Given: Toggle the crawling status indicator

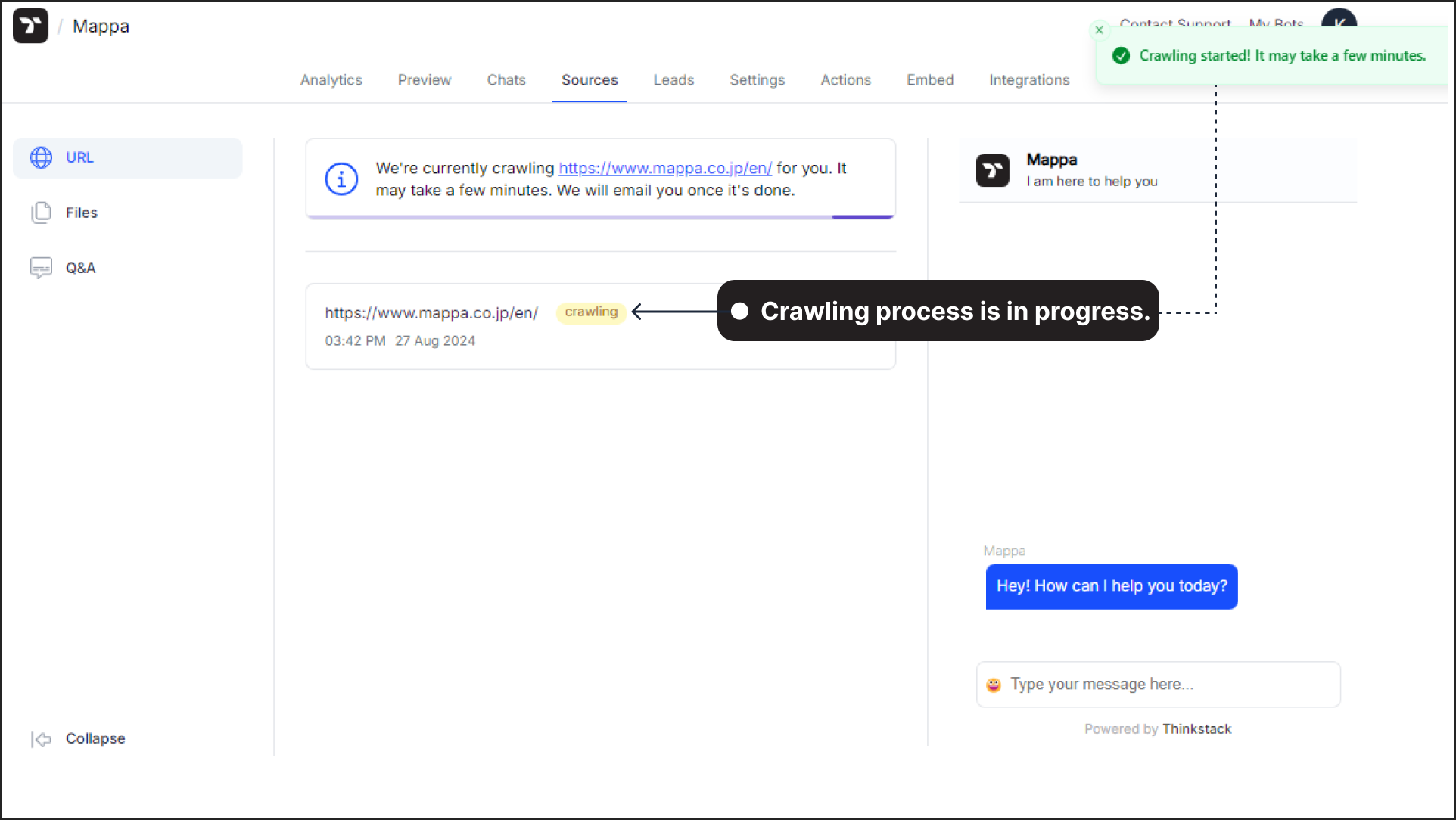Looking at the screenshot, I should tap(591, 311).
